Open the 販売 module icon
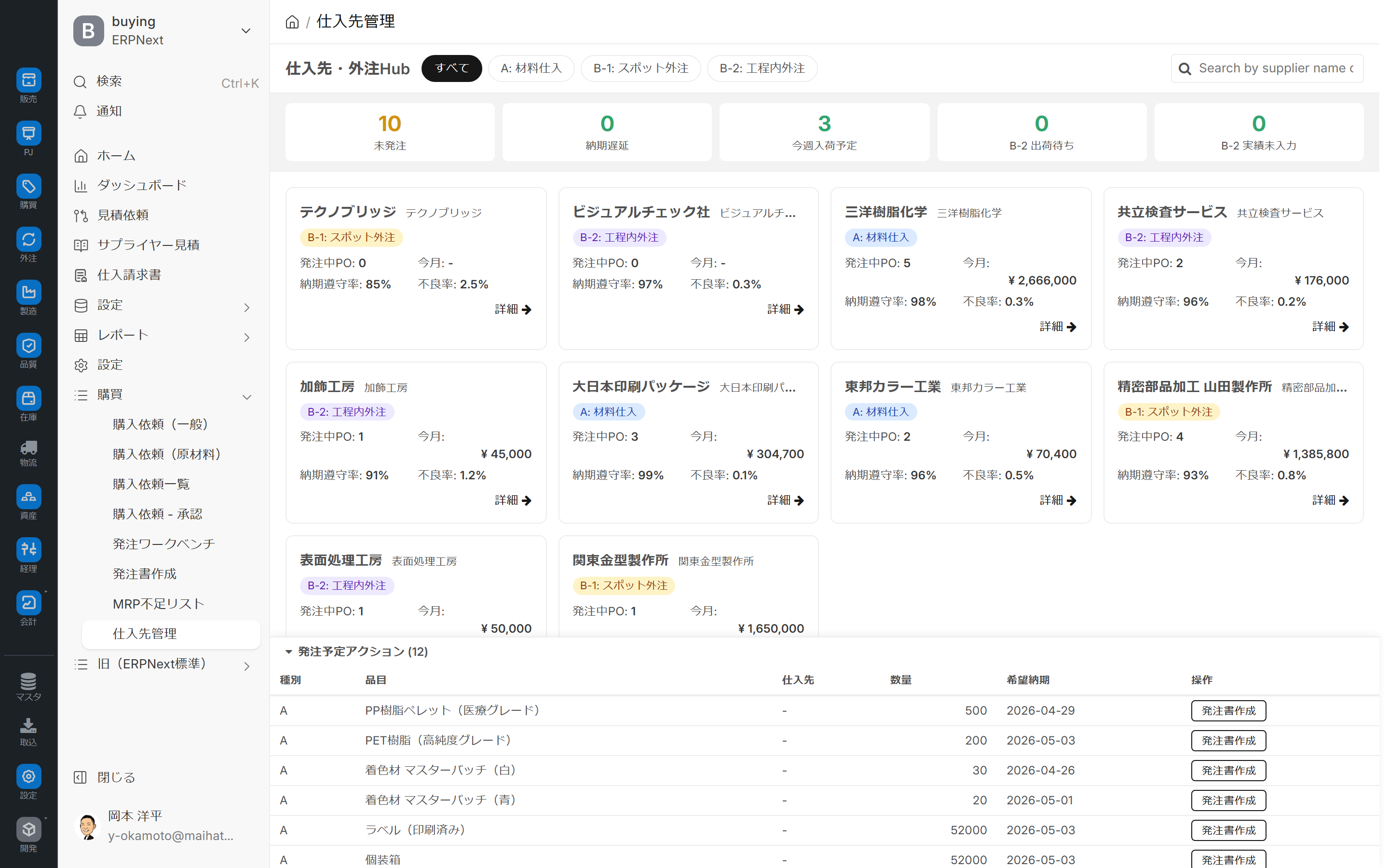Viewport: 1389px width, 868px height. pyautogui.click(x=28, y=81)
